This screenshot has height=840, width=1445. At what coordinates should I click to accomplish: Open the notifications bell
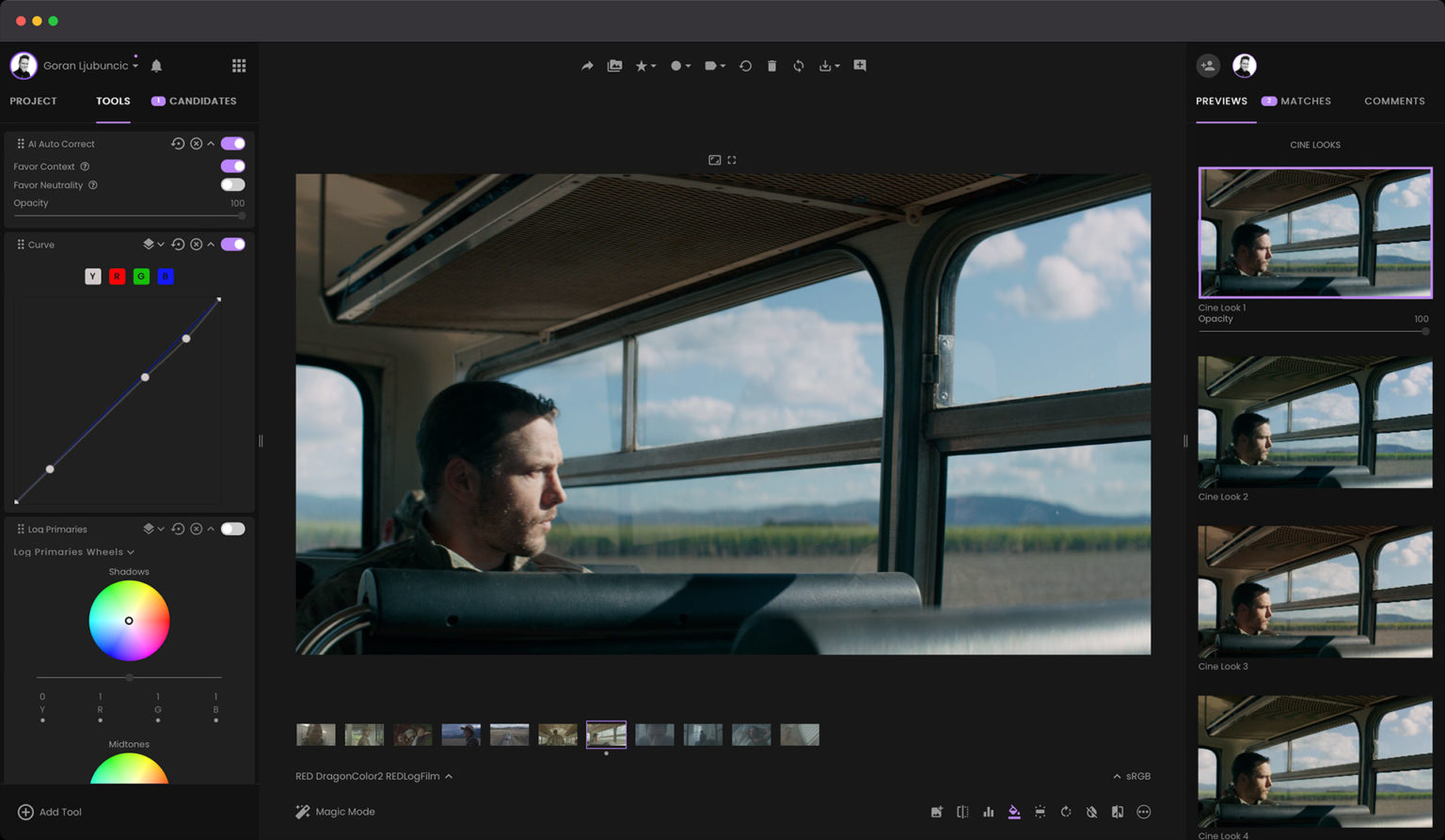coord(157,66)
